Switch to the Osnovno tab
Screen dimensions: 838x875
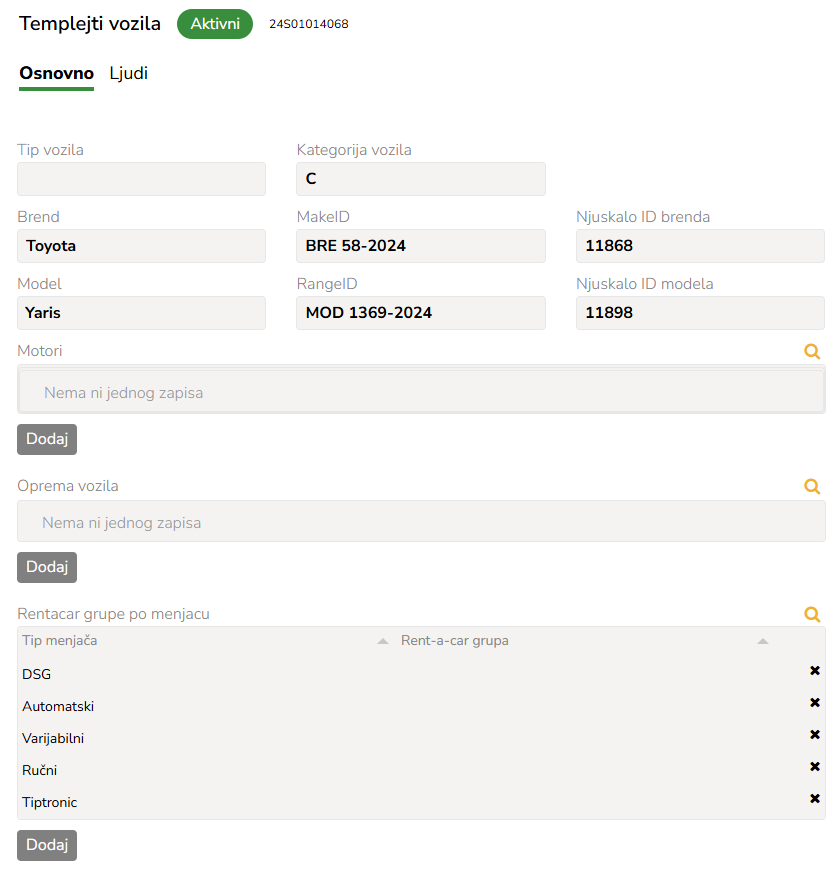coord(56,74)
